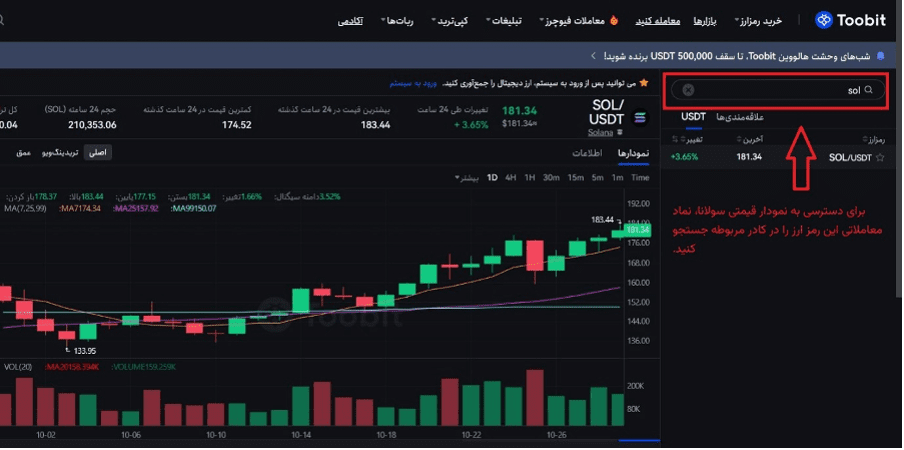Click the Solana coin logo icon
904x450 pixels.
tap(640, 118)
